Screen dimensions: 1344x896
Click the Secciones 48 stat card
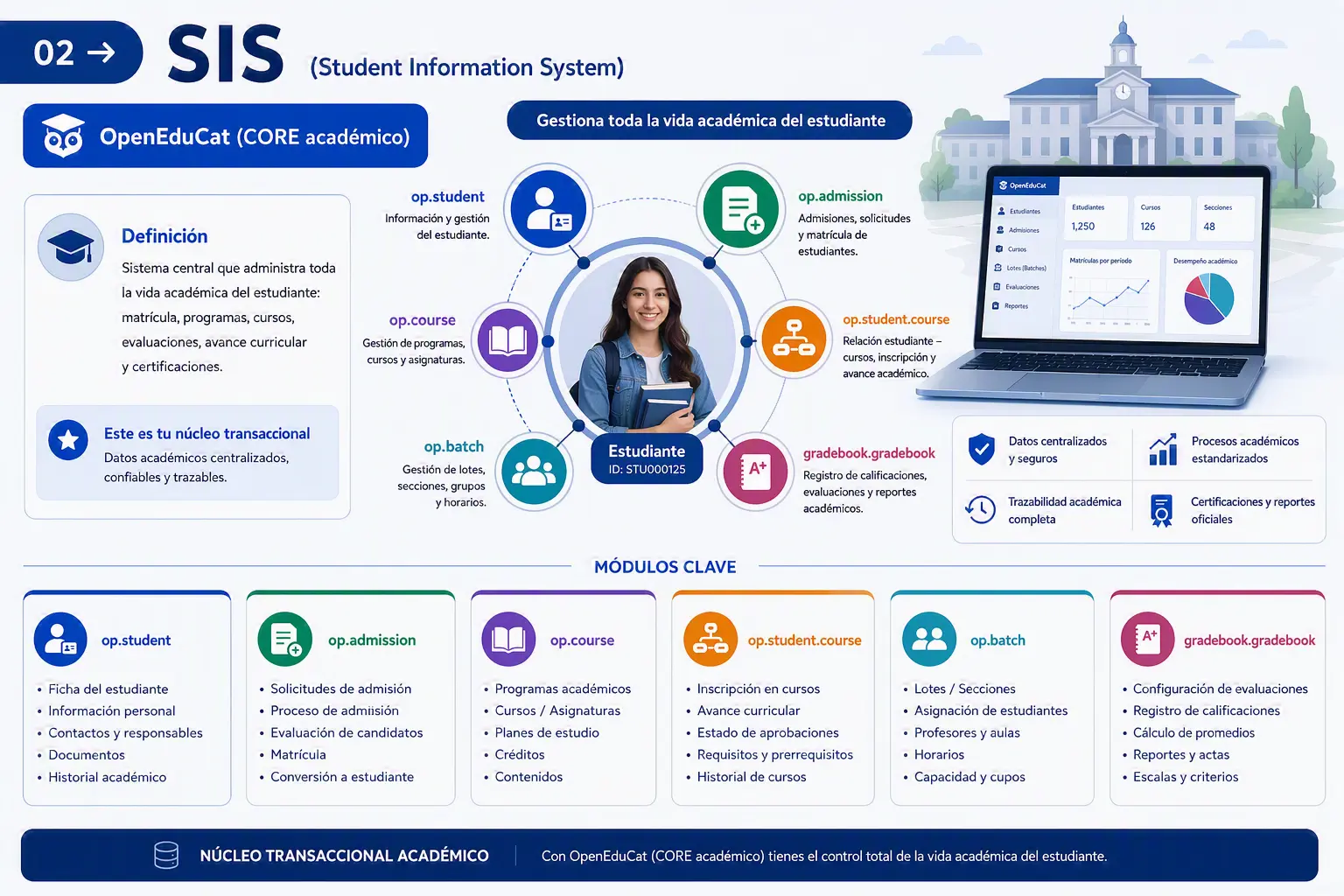click(x=1227, y=218)
